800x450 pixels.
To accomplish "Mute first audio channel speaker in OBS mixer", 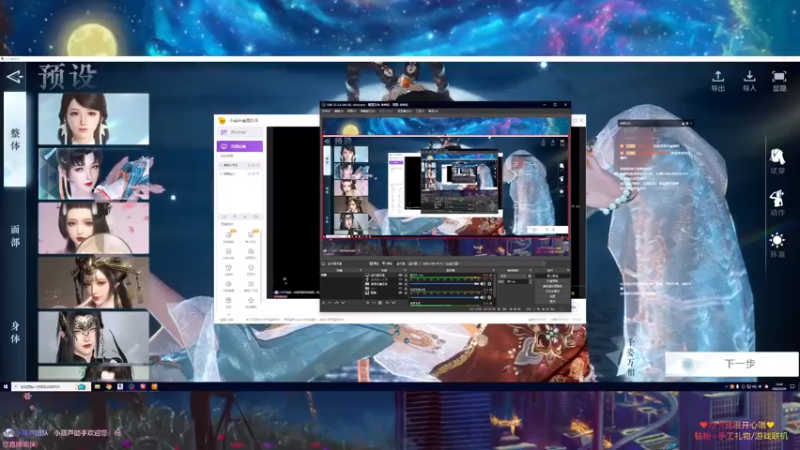I will pos(483,284).
